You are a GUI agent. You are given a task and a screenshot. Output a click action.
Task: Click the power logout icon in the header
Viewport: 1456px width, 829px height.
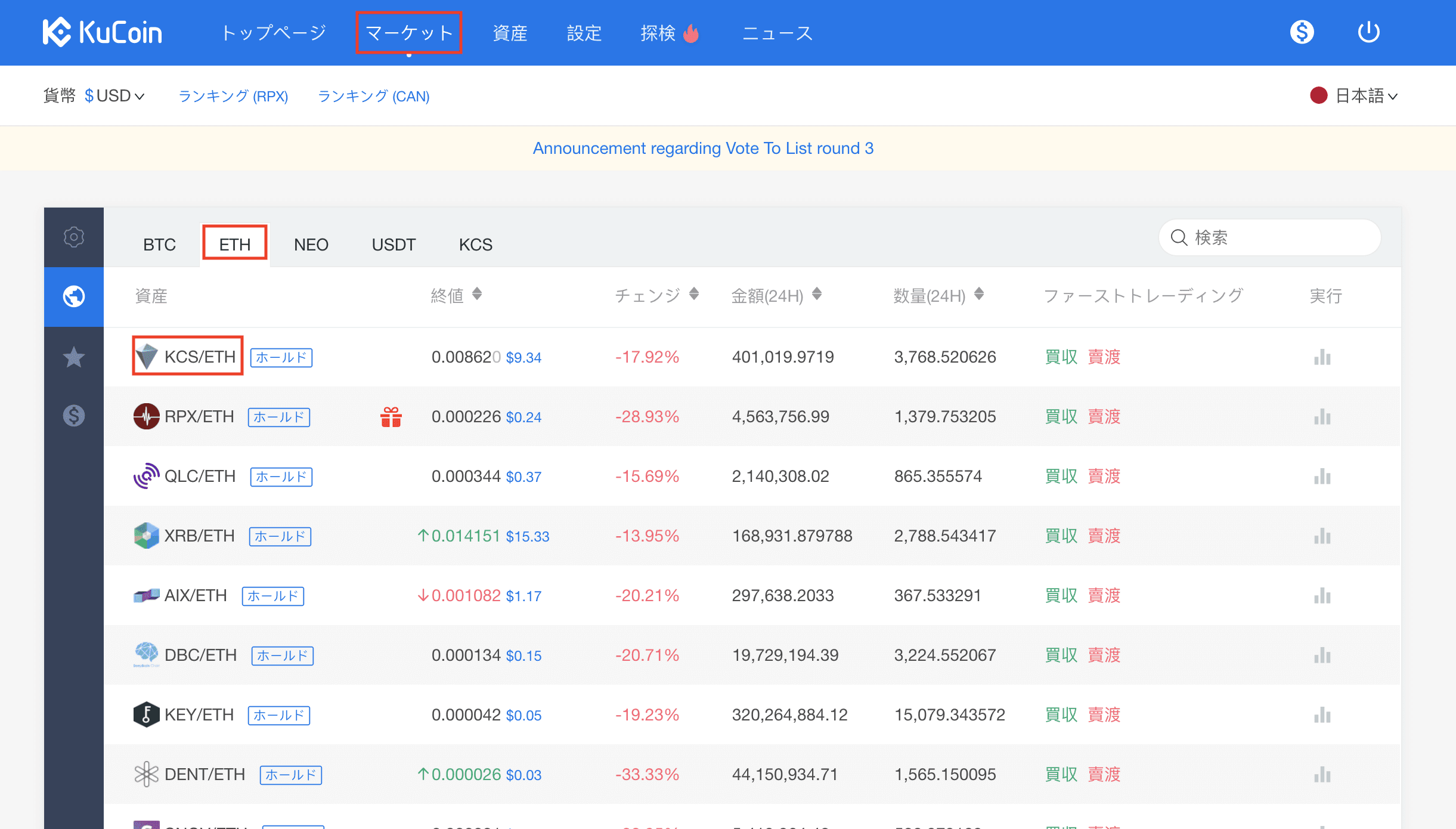1368,32
